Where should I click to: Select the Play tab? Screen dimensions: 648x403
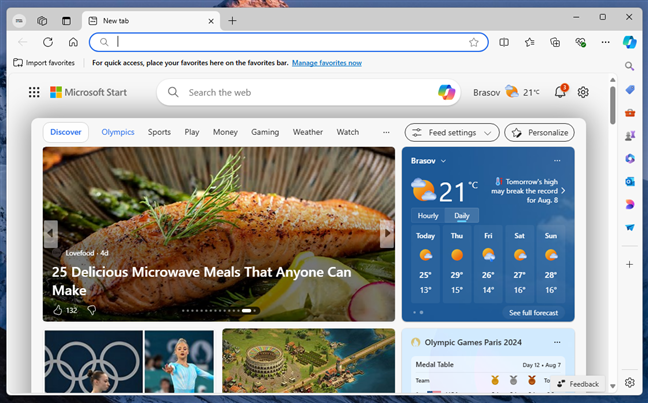(192, 132)
